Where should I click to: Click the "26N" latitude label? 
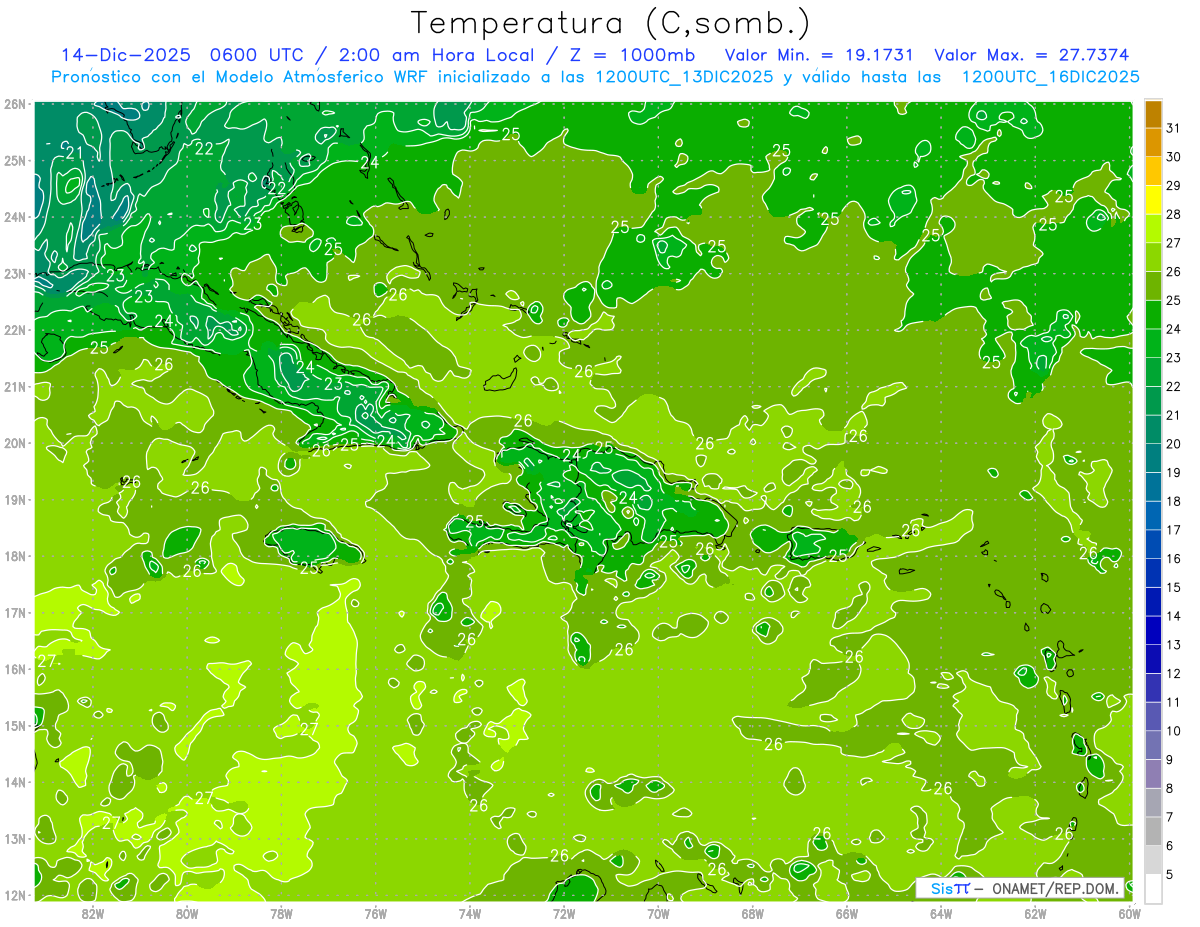(x=15, y=104)
